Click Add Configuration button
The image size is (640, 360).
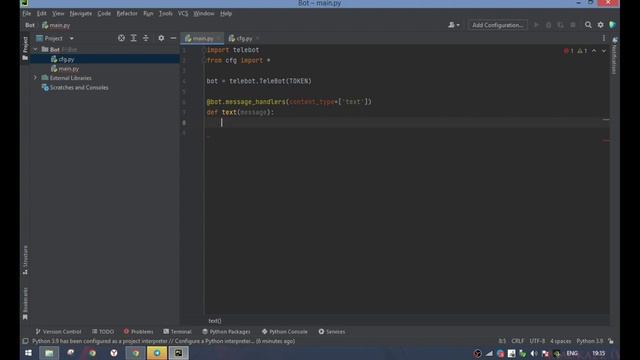(x=498, y=25)
